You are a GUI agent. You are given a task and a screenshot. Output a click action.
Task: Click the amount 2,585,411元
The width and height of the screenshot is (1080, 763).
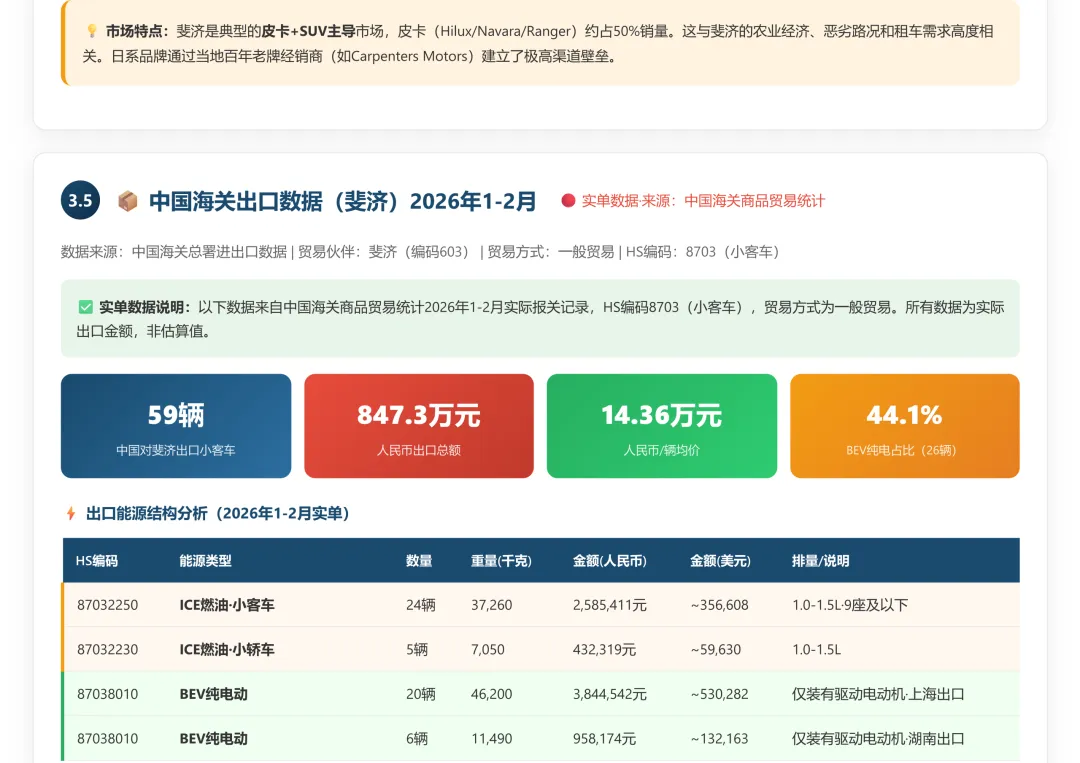pyautogui.click(x=610, y=605)
